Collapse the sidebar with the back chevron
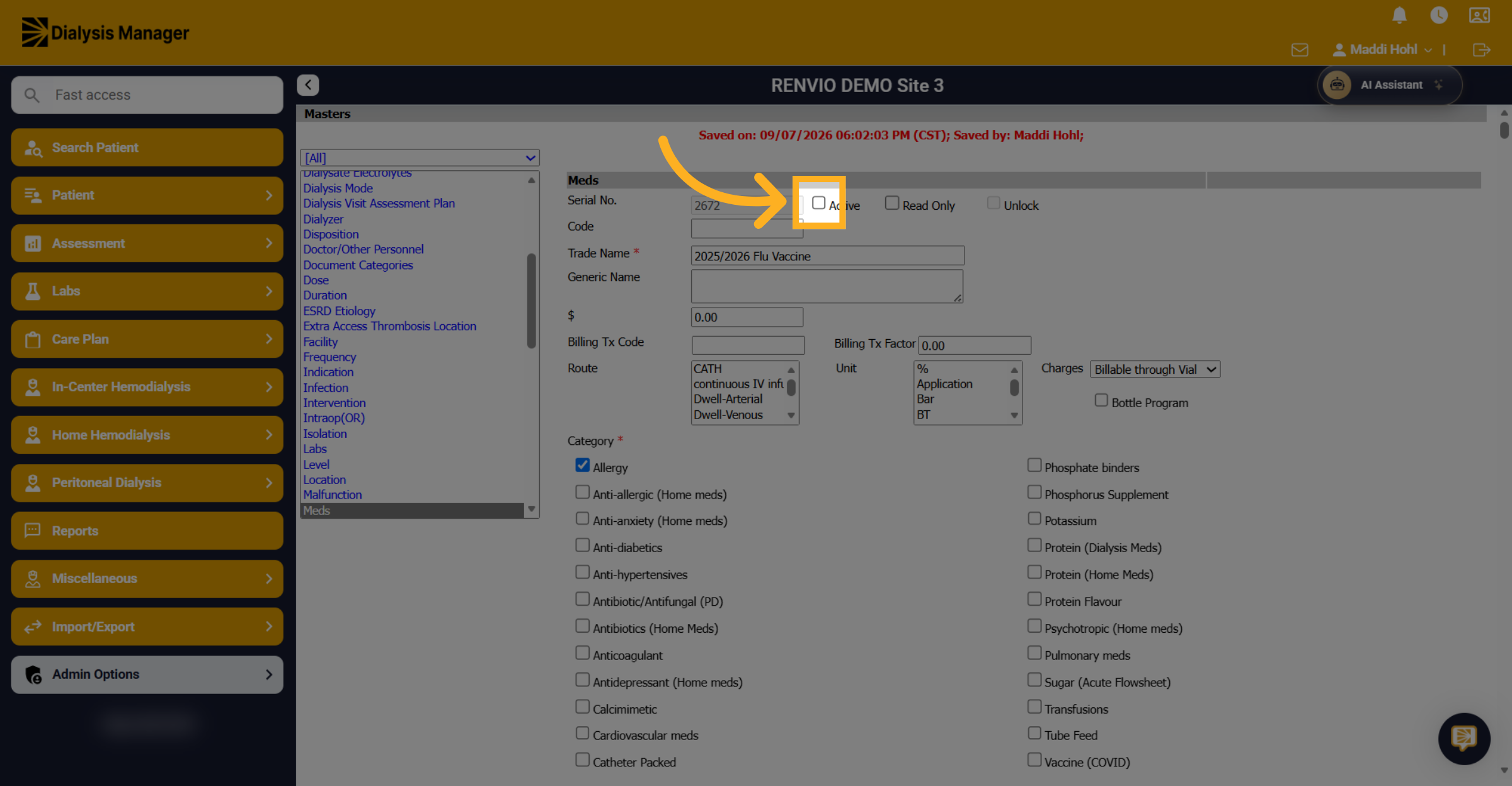 tap(308, 85)
